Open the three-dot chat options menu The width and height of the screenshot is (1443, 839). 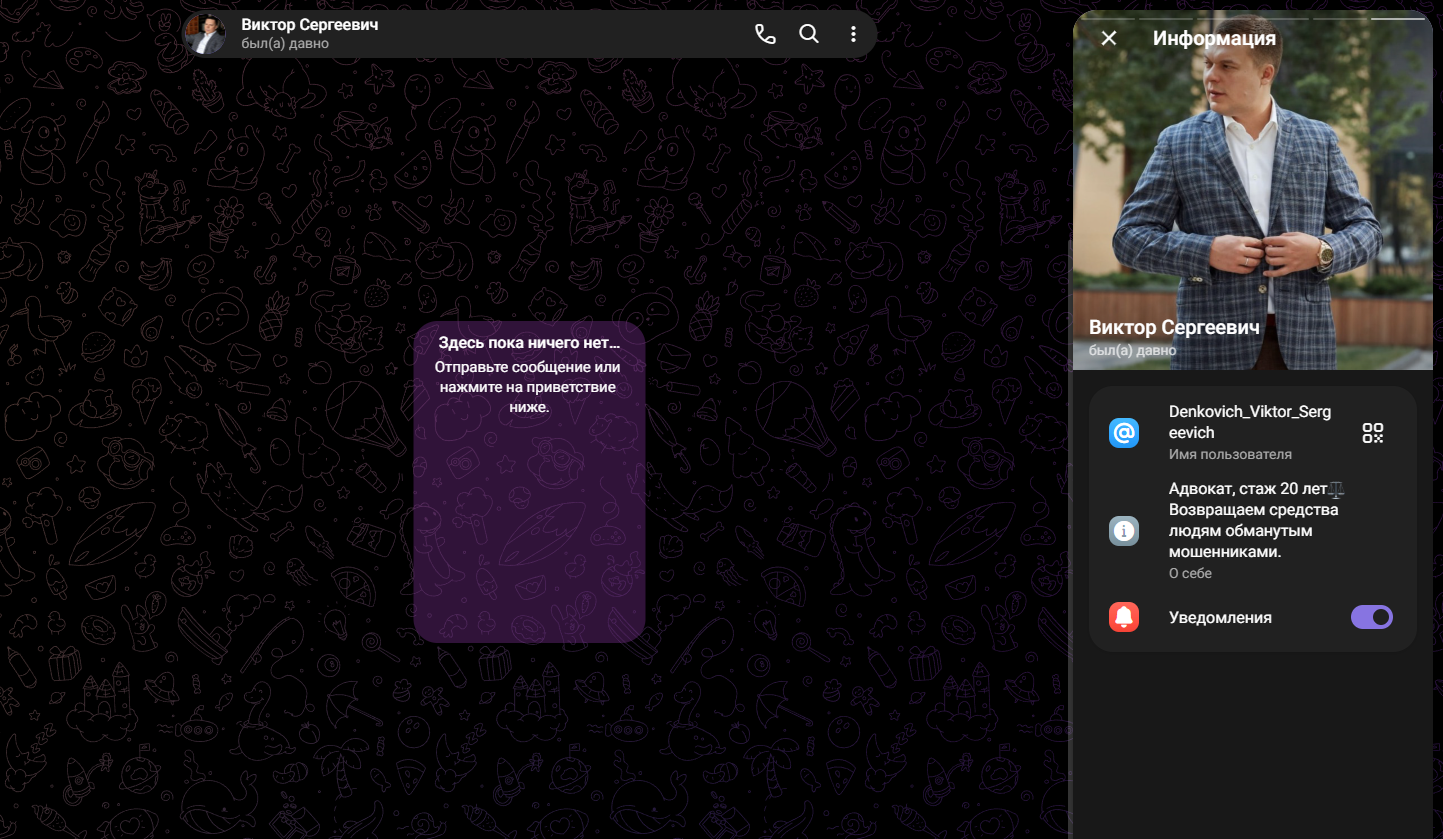[x=853, y=34]
